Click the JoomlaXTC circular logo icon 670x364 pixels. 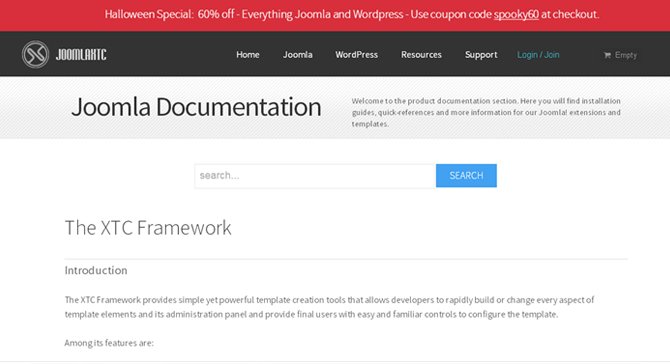pyautogui.click(x=35, y=54)
